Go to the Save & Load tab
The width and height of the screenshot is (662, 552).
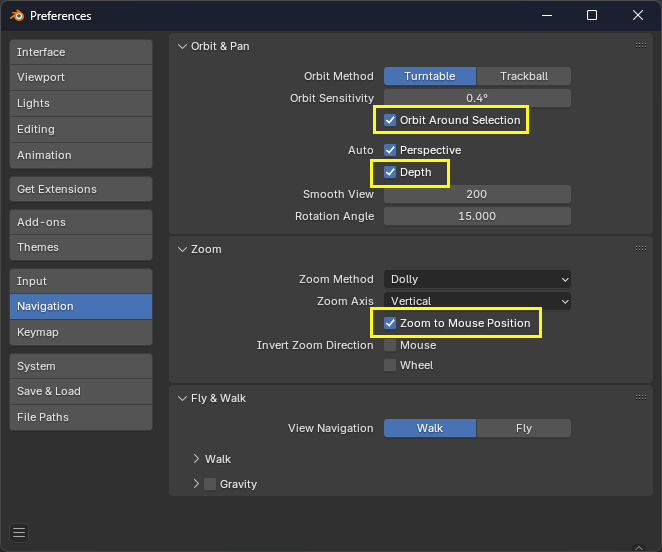[x=81, y=391]
